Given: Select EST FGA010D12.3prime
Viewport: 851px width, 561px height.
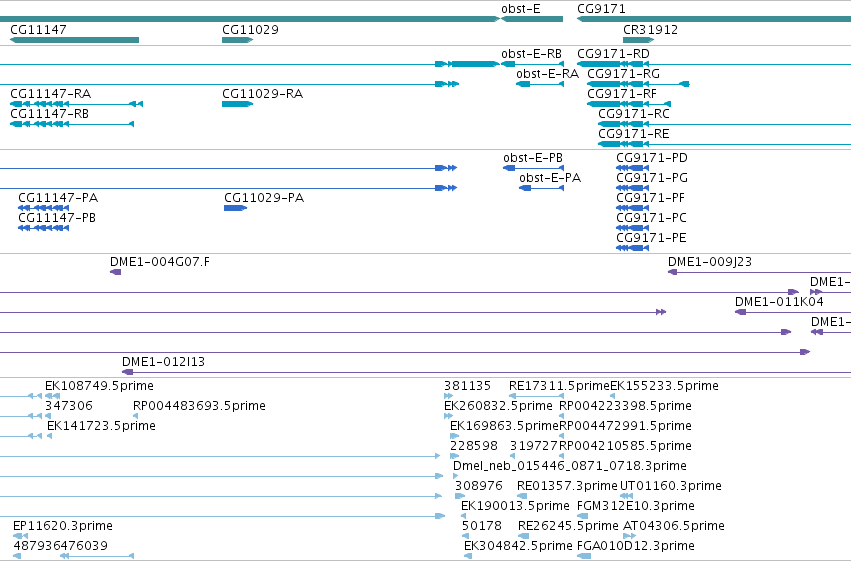Looking at the screenshot, I should click(584, 556).
